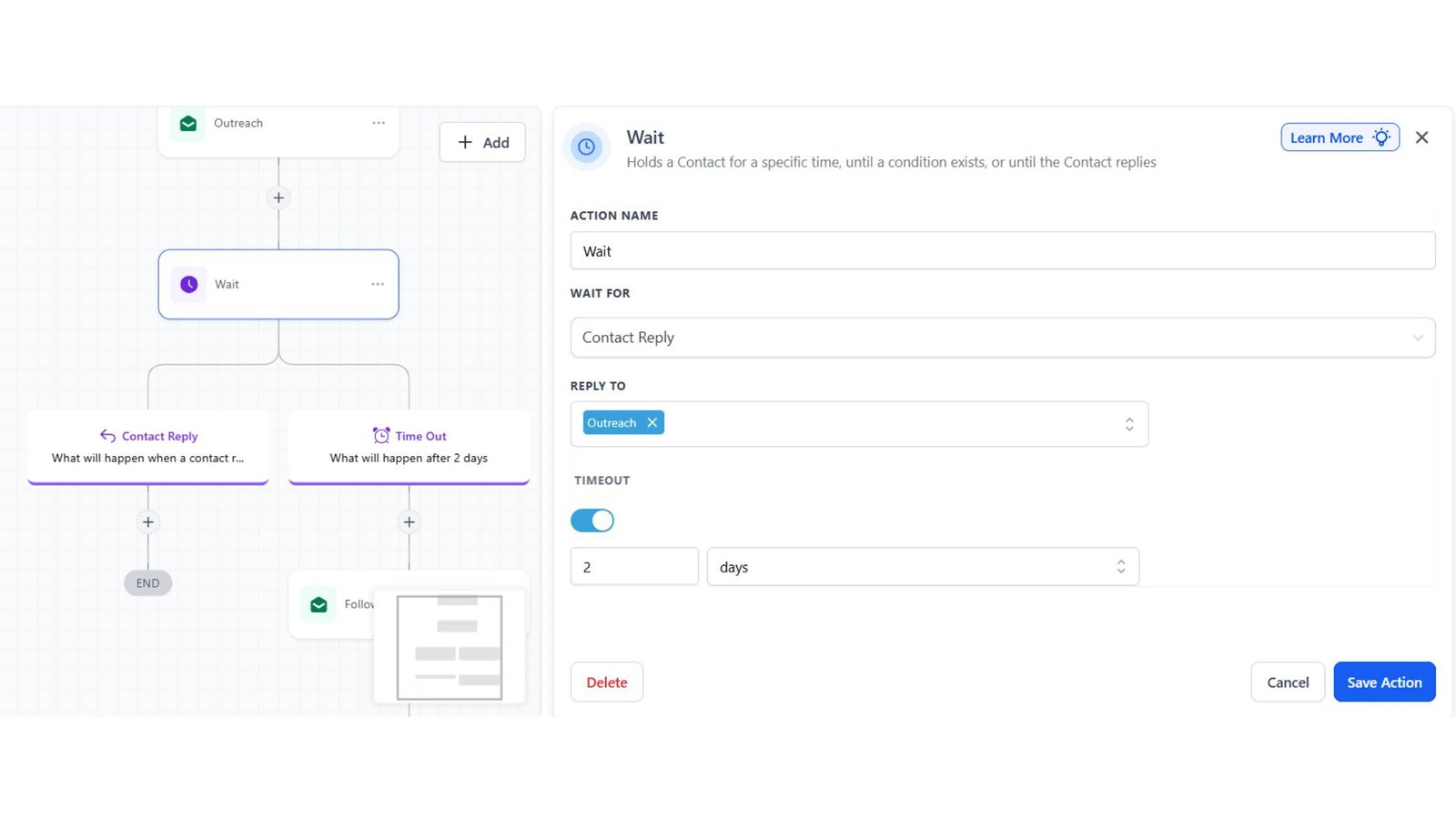Click the Add button on the canvas

[x=482, y=142]
